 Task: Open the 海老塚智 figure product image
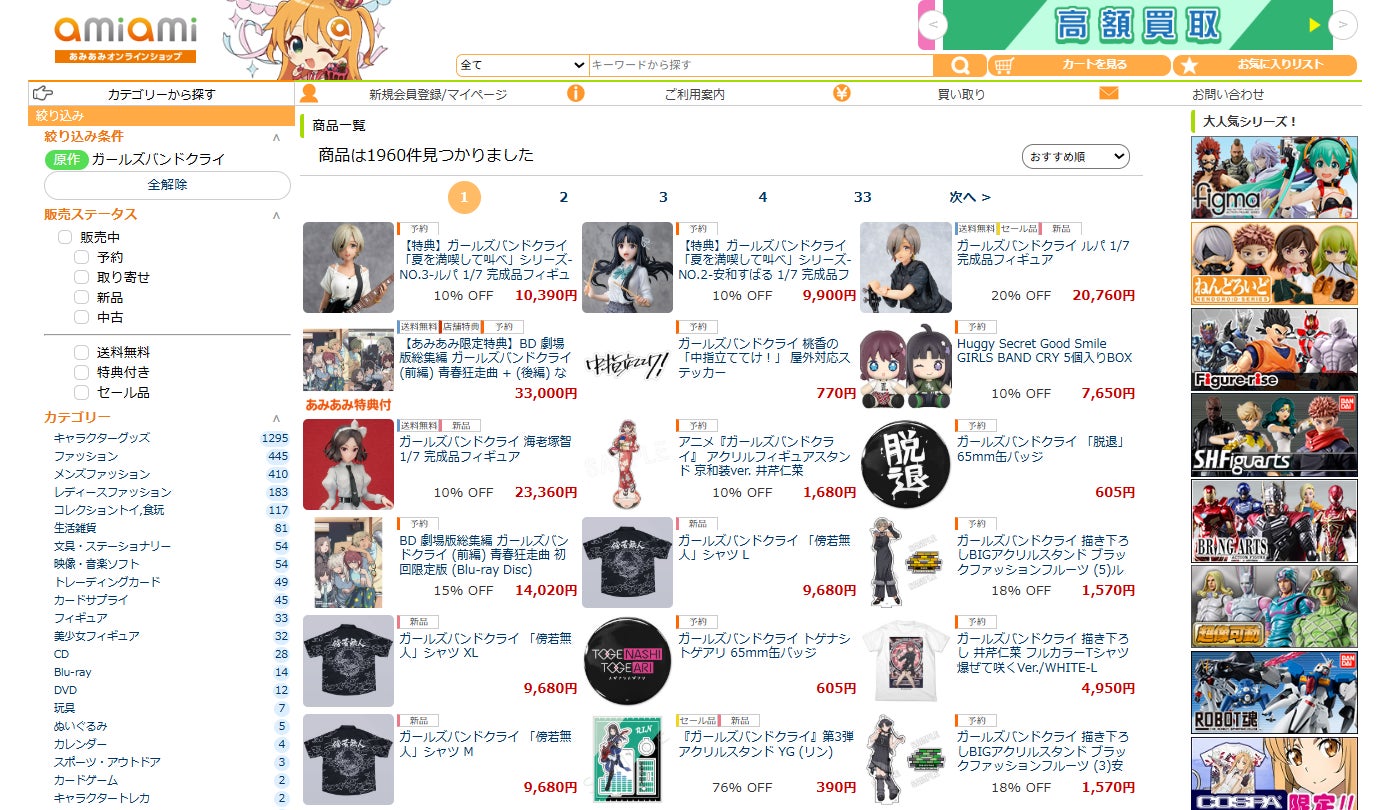click(x=348, y=464)
